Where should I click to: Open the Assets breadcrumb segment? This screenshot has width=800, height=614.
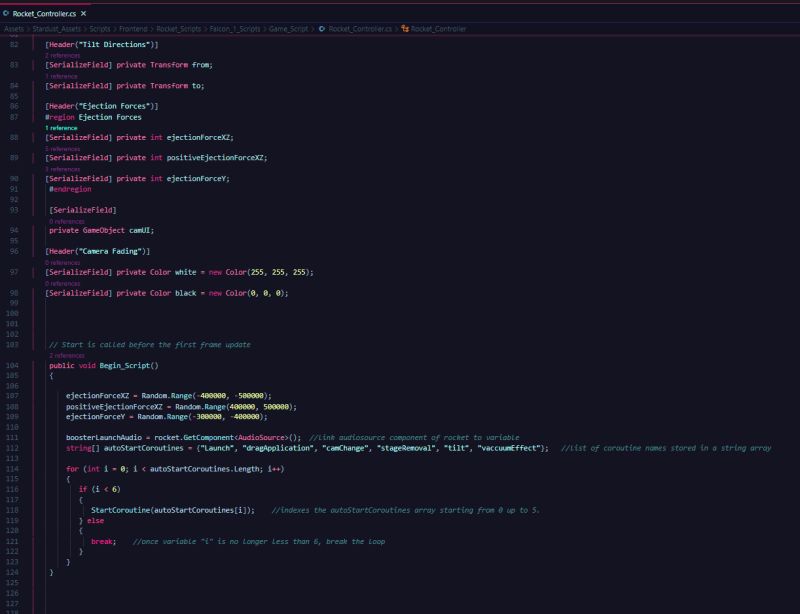coord(14,29)
